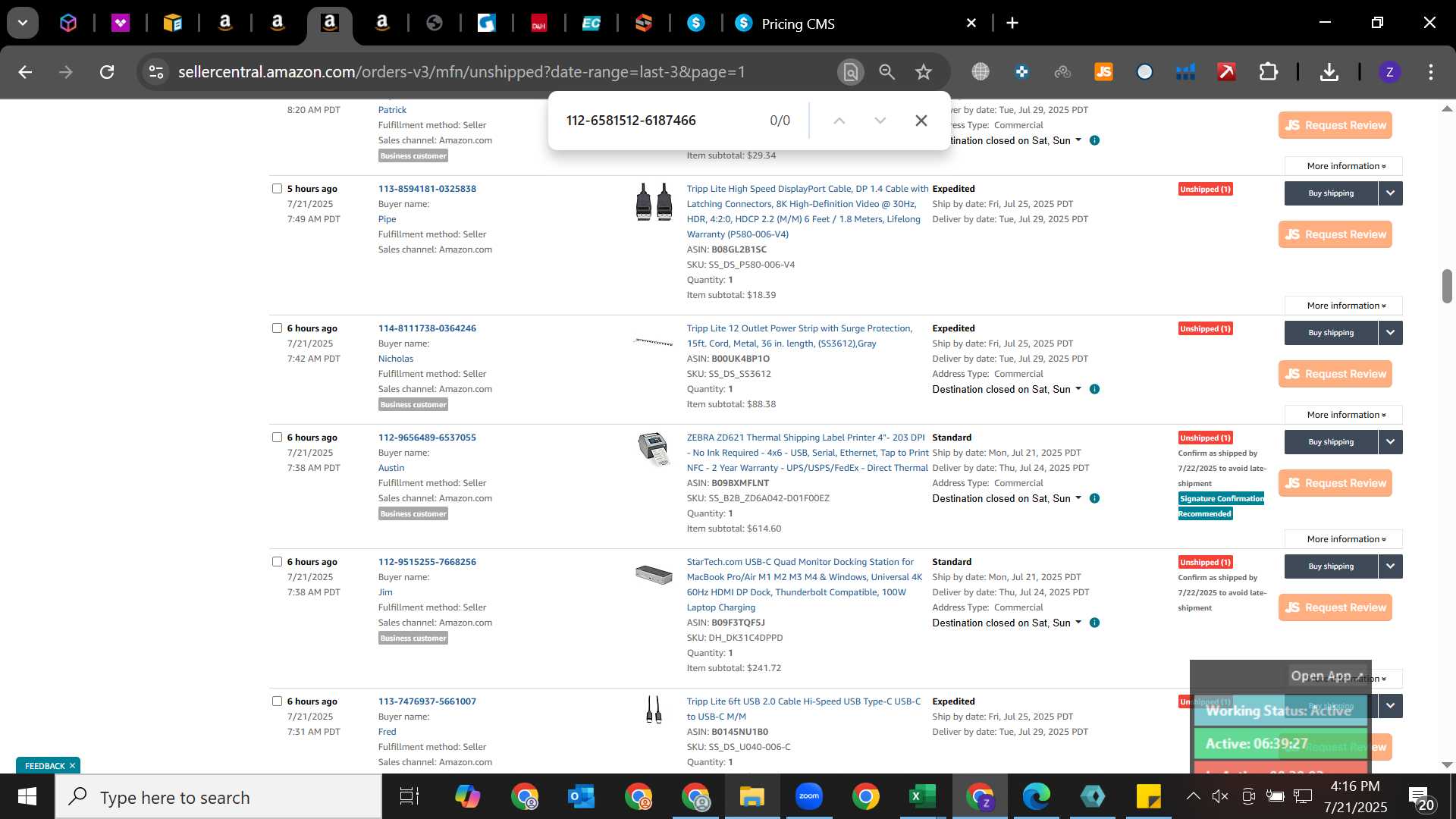Image resolution: width=1456 pixels, height=819 pixels.
Task: Open Outlook from the taskbar
Action: click(x=582, y=797)
